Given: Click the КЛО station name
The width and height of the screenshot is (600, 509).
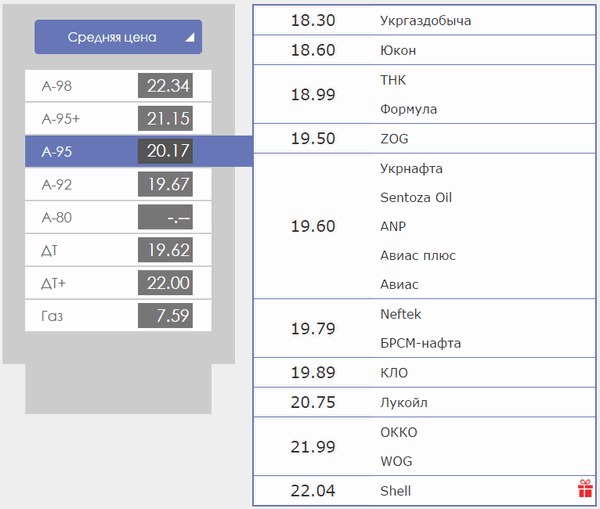Looking at the screenshot, I should point(394,373).
